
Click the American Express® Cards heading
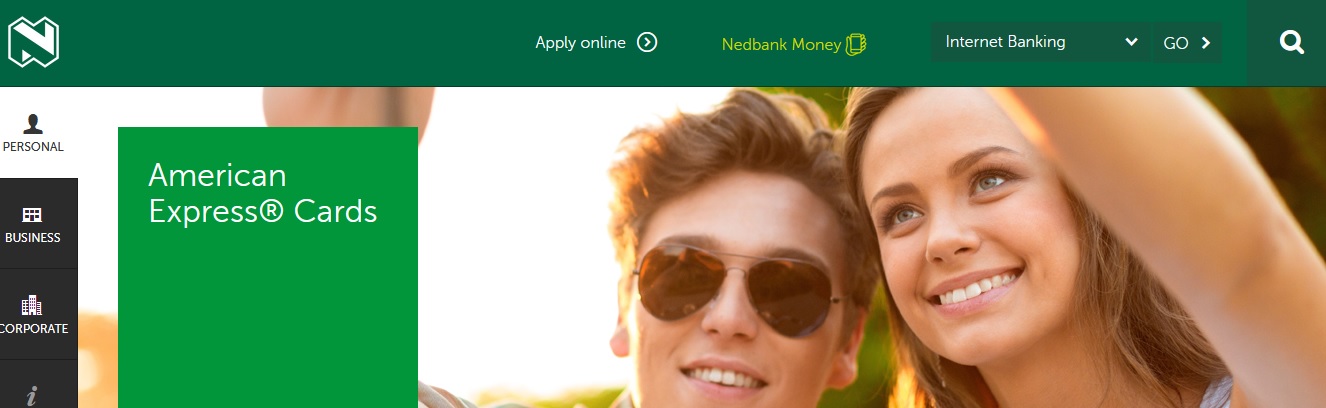pyautogui.click(x=263, y=194)
